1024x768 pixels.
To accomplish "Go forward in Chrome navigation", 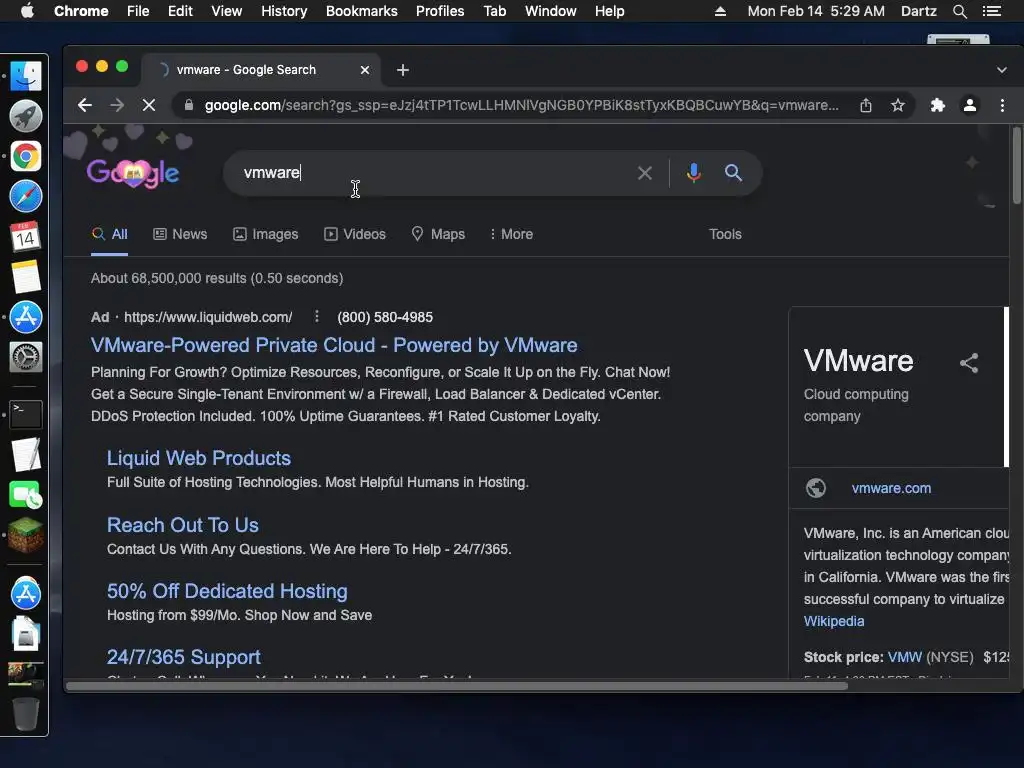I will [117, 105].
